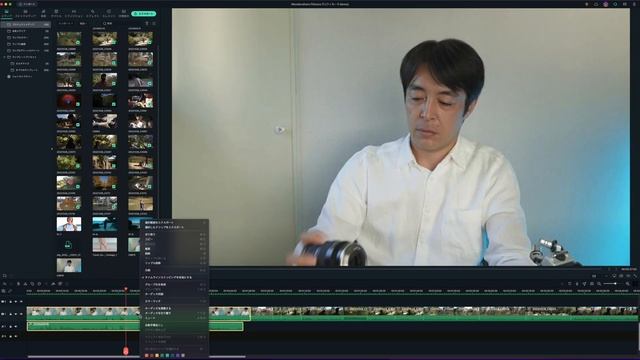Viewport: 640px width, 360px height.
Task: Lock video track 2 with its lock icon
Action: [x=10, y=302]
